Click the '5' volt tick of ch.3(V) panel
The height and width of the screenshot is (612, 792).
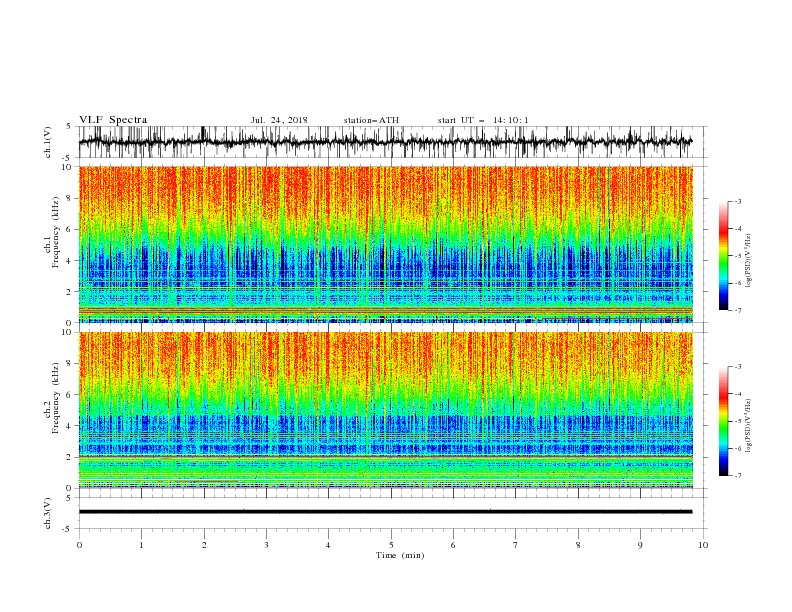[69, 498]
